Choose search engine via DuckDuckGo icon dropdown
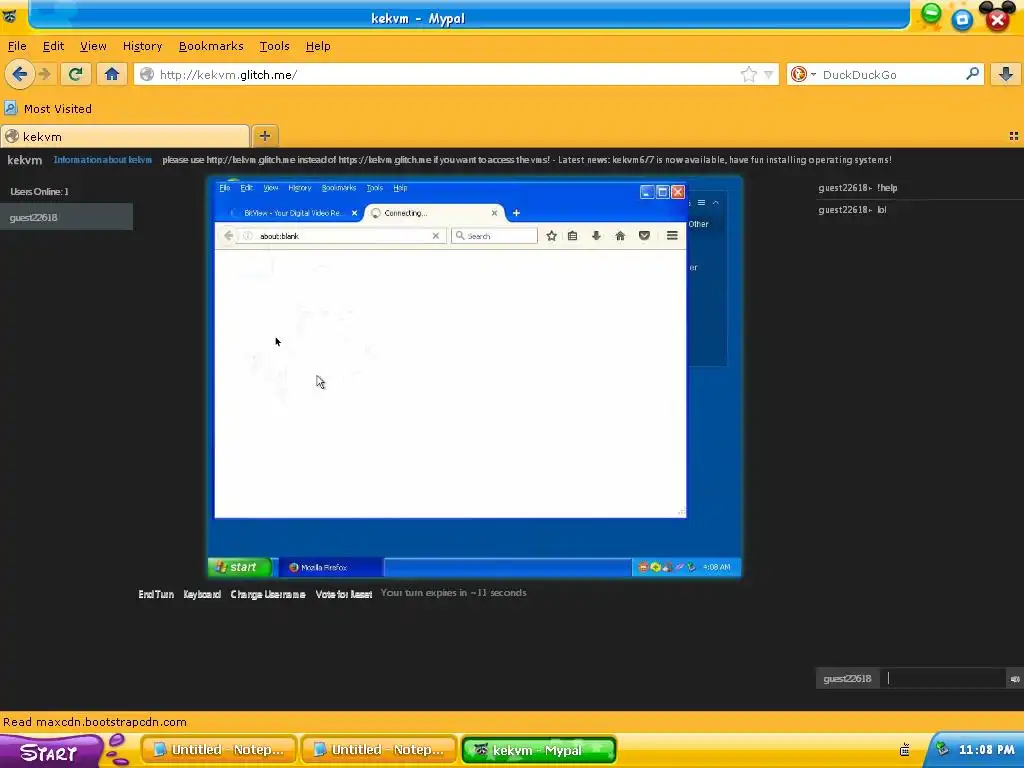The height and width of the screenshot is (768, 1024). click(x=803, y=74)
